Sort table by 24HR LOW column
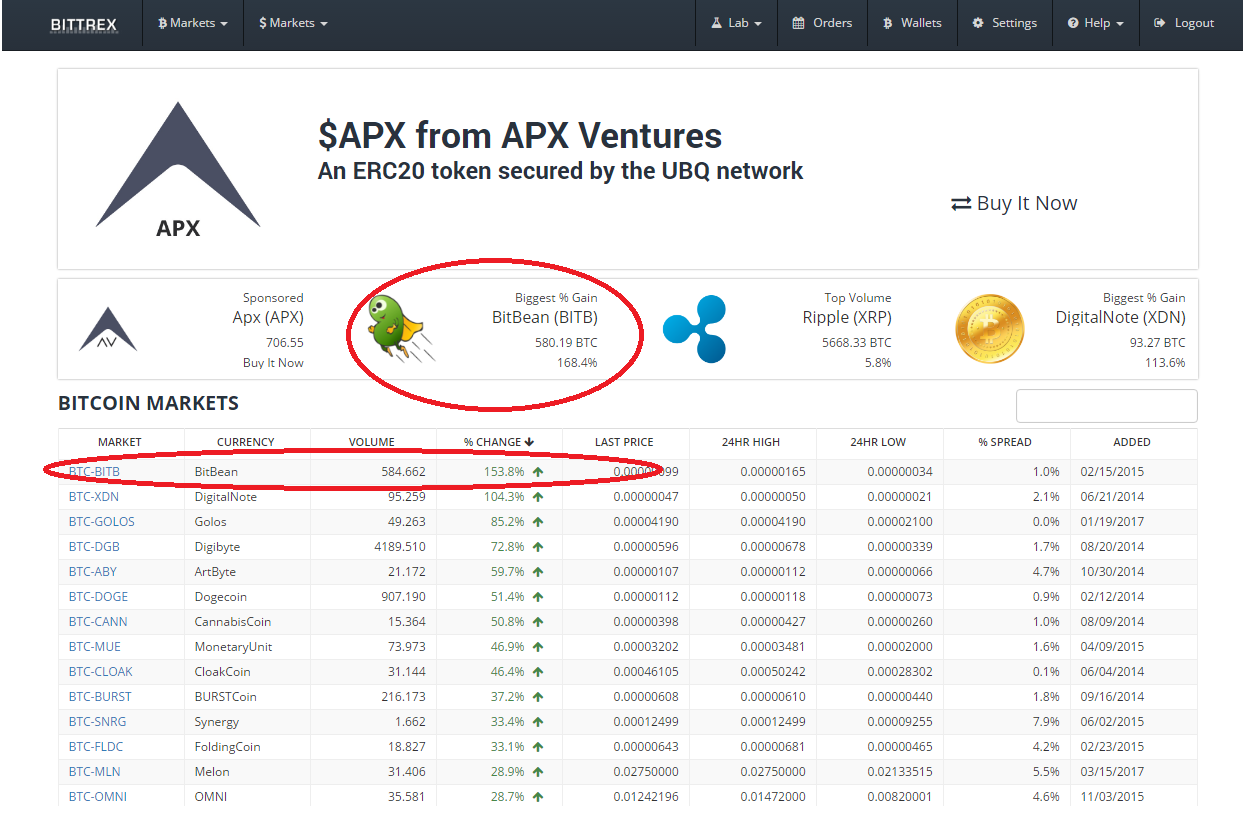 click(879, 442)
